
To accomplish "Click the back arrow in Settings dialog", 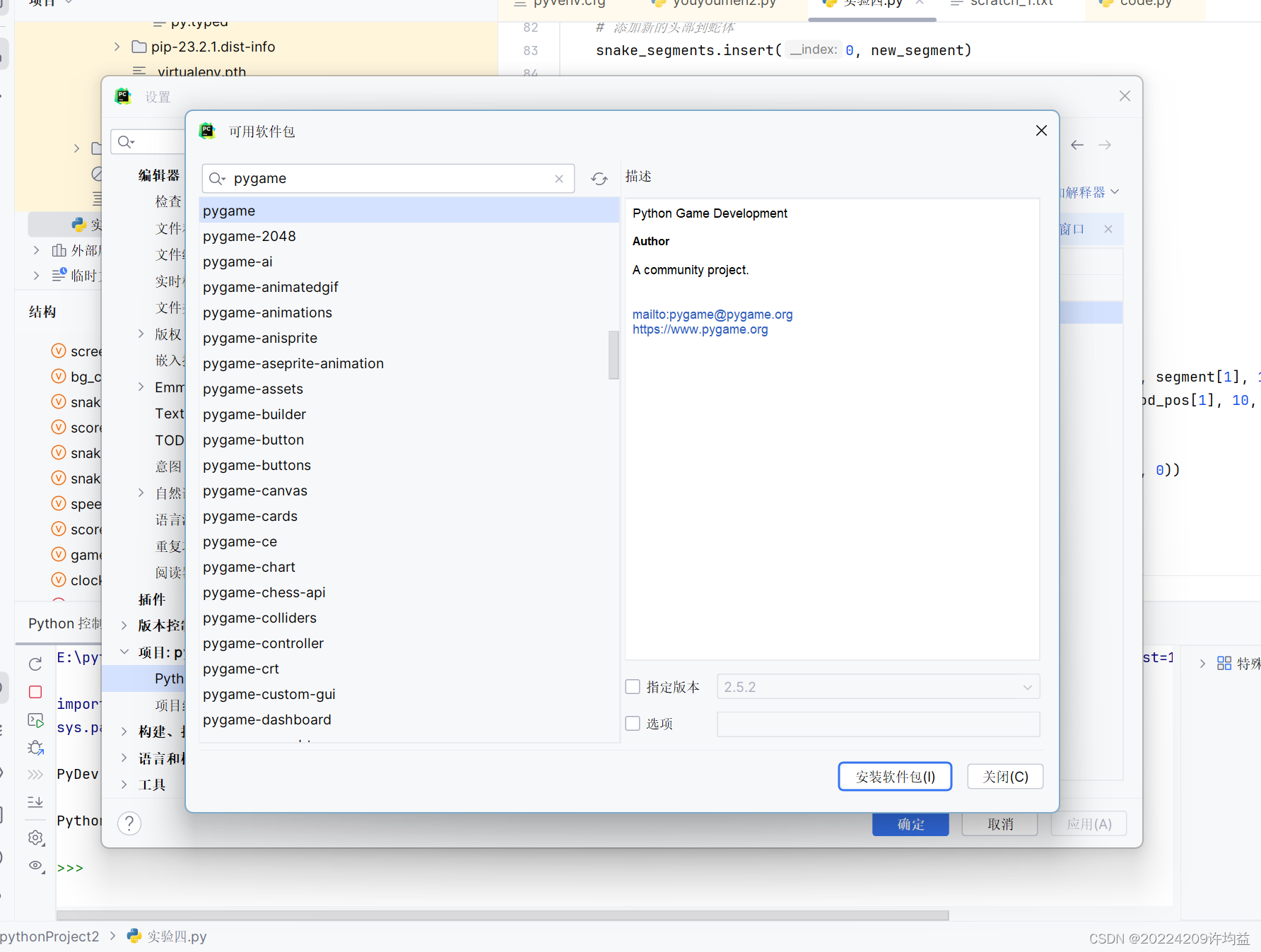I will [1077, 145].
